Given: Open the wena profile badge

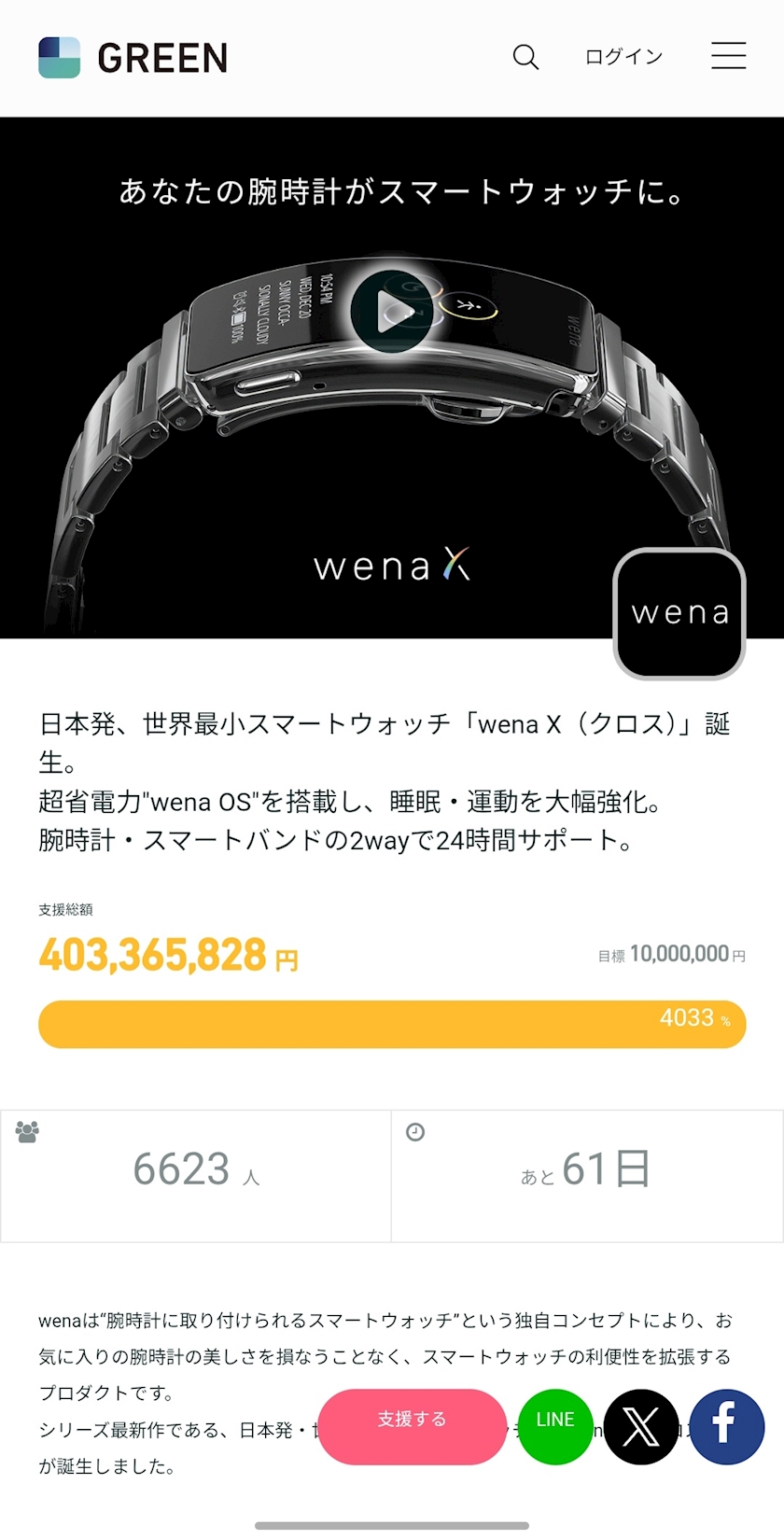Looking at the screenshot, I should click(679, 613).
